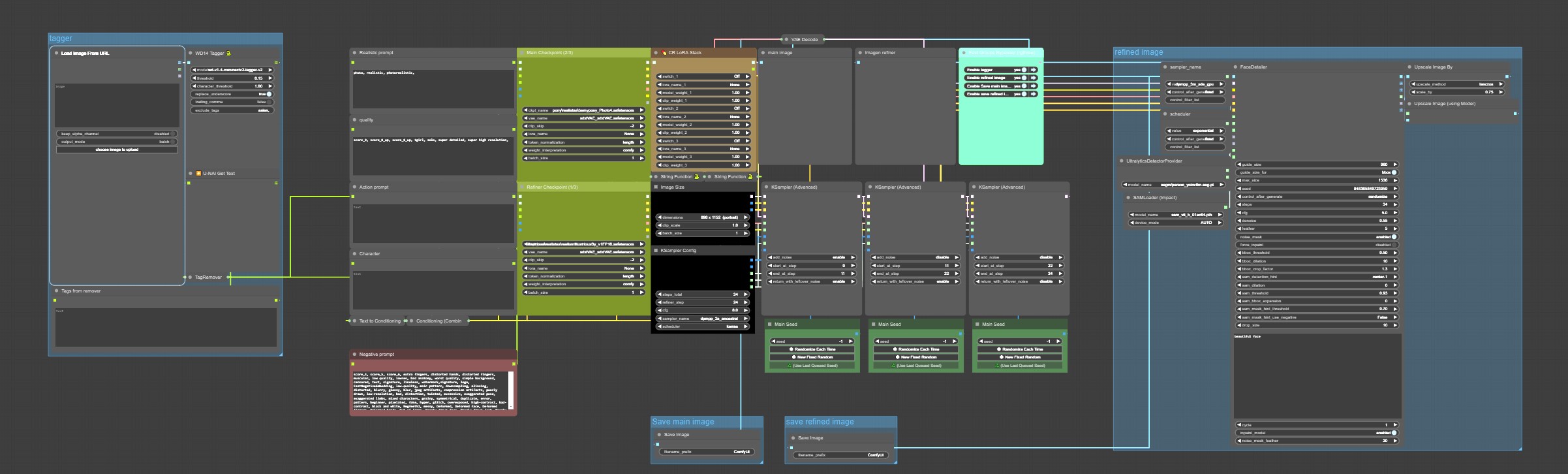Image resolution: width=1568 pixels, height=474 pixels.
Task: Open the dimensions dropdown in Image Size node
Action: [x=703, y=217]
